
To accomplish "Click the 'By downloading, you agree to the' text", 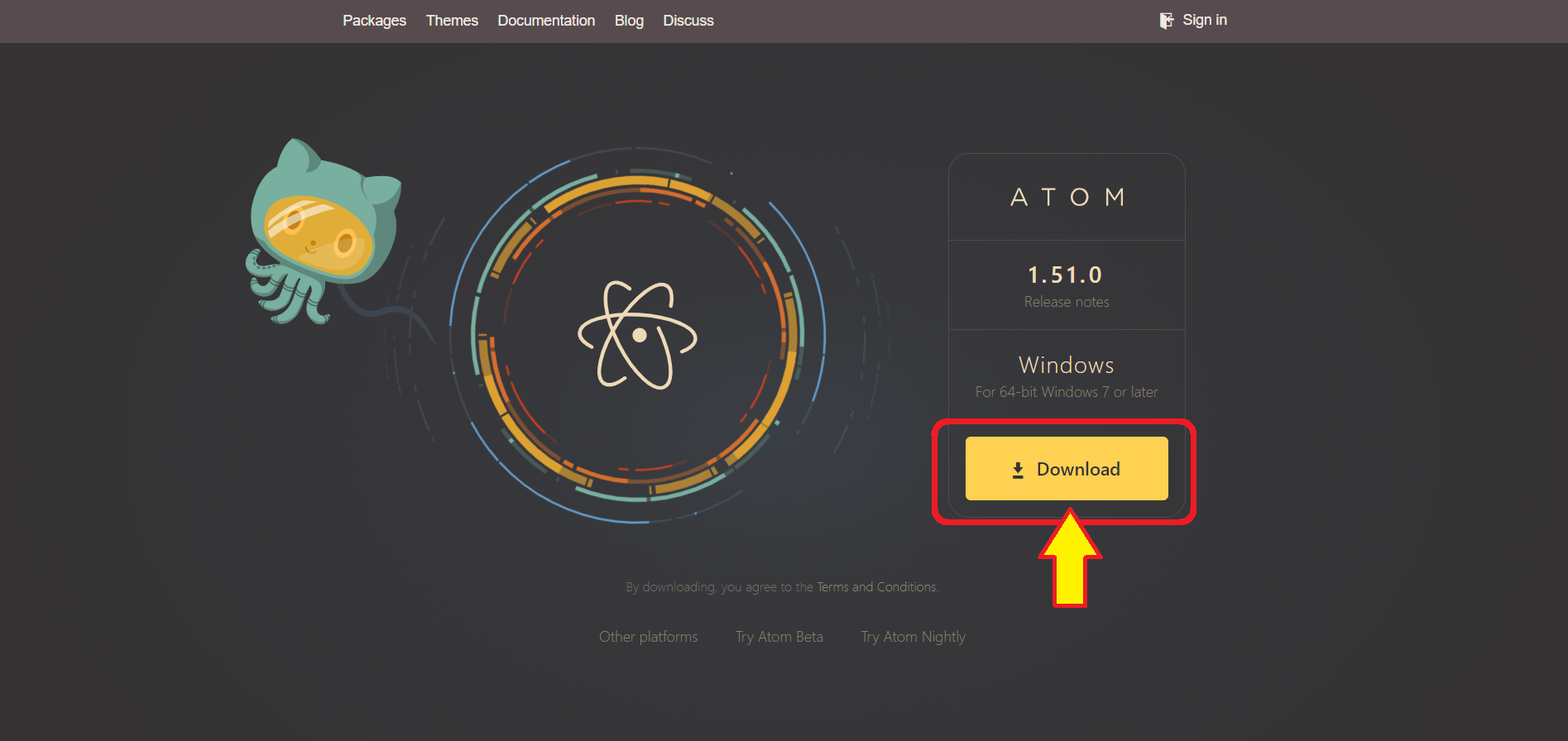I will (x=719, y=587).
